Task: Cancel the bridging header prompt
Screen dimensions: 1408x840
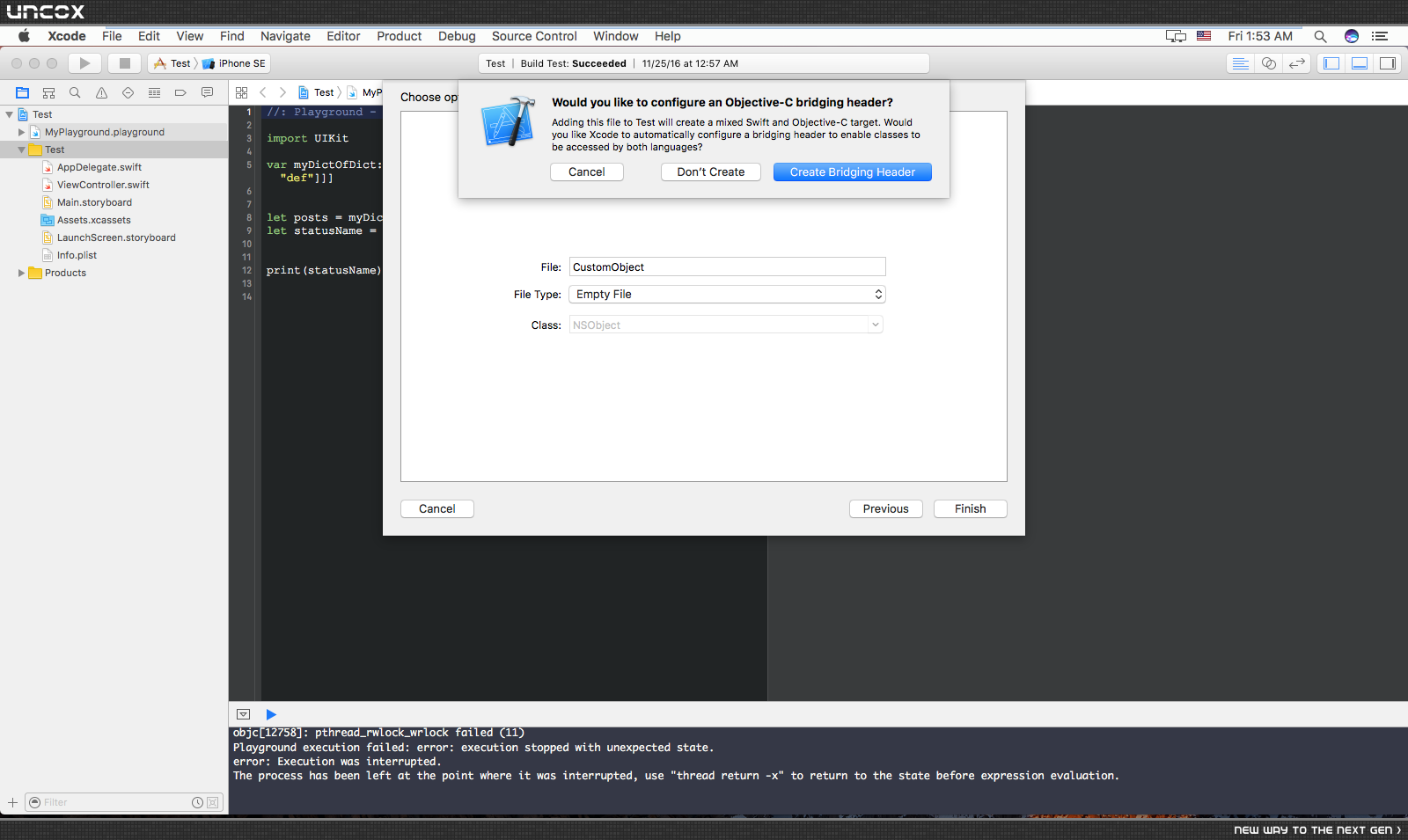Action: pyautogui.click(x=587, y=172)
